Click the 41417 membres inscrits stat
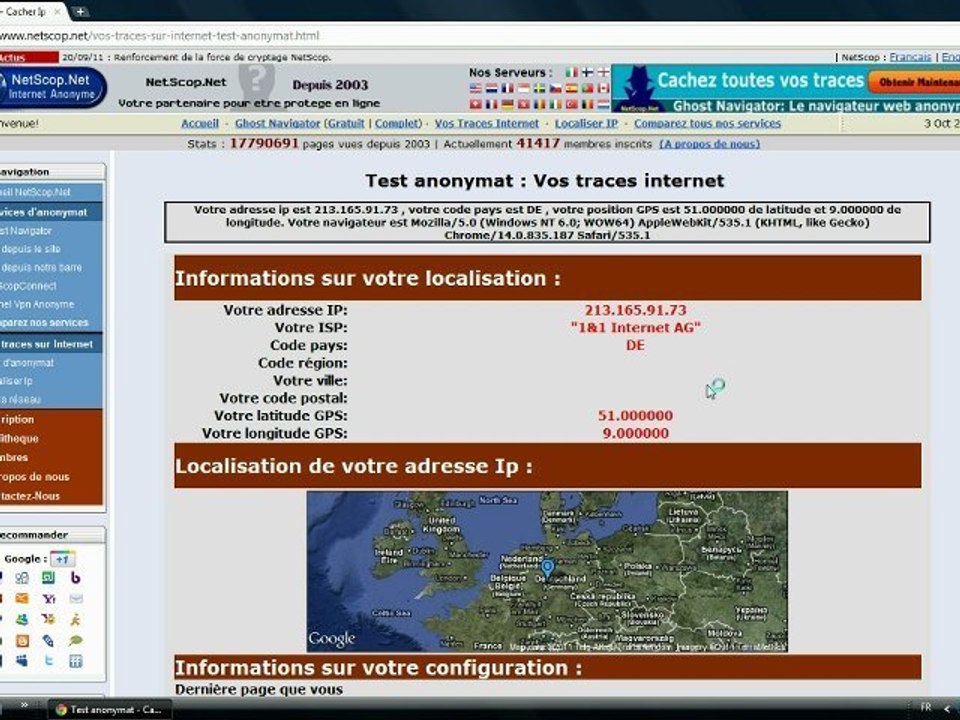The height and width of the screenshot is (720, 960). point(538,144)
